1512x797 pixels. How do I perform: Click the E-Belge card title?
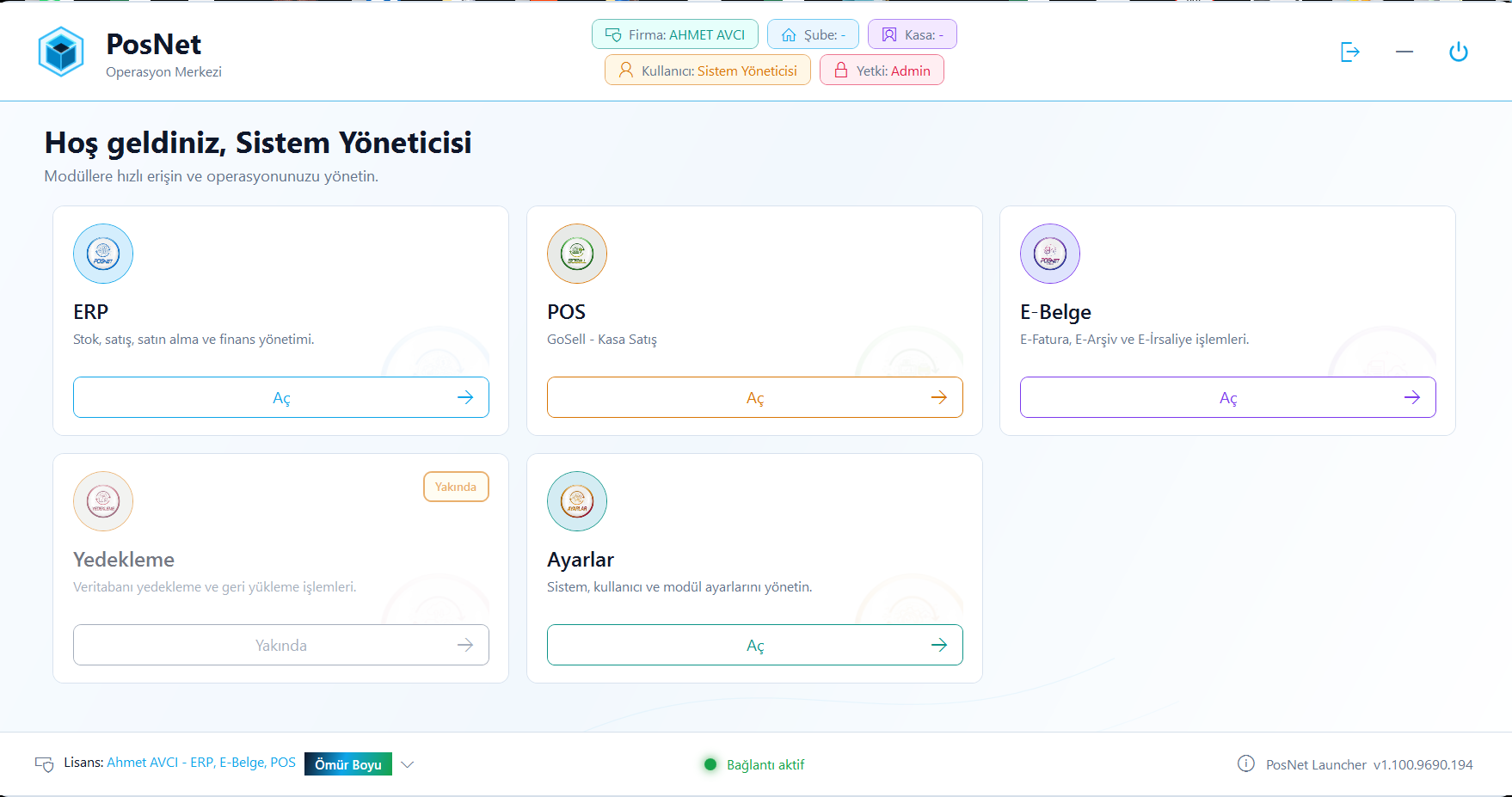(1055, 312)
